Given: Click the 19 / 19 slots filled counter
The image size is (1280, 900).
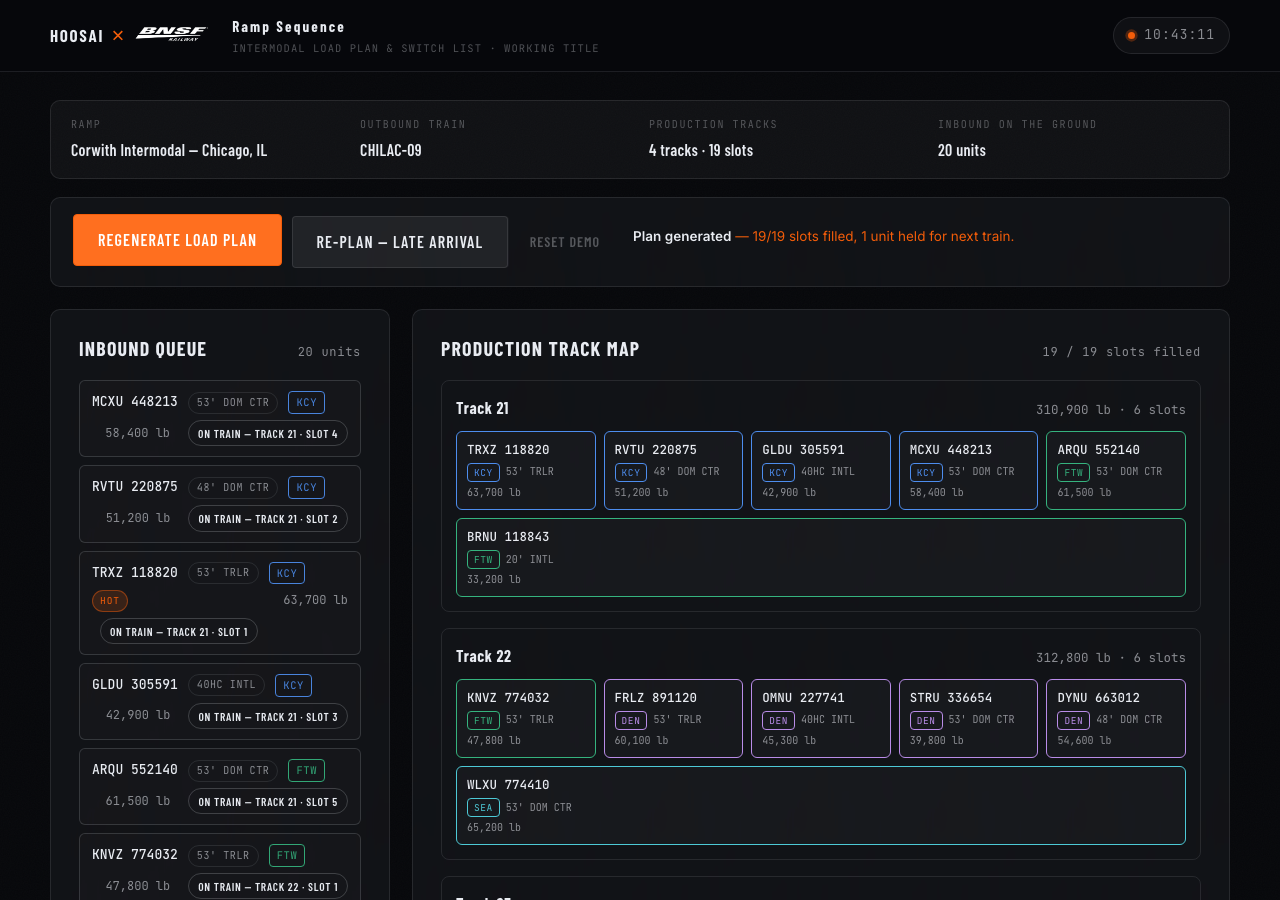Looking at the screenshot, I should click(1121, 352).
